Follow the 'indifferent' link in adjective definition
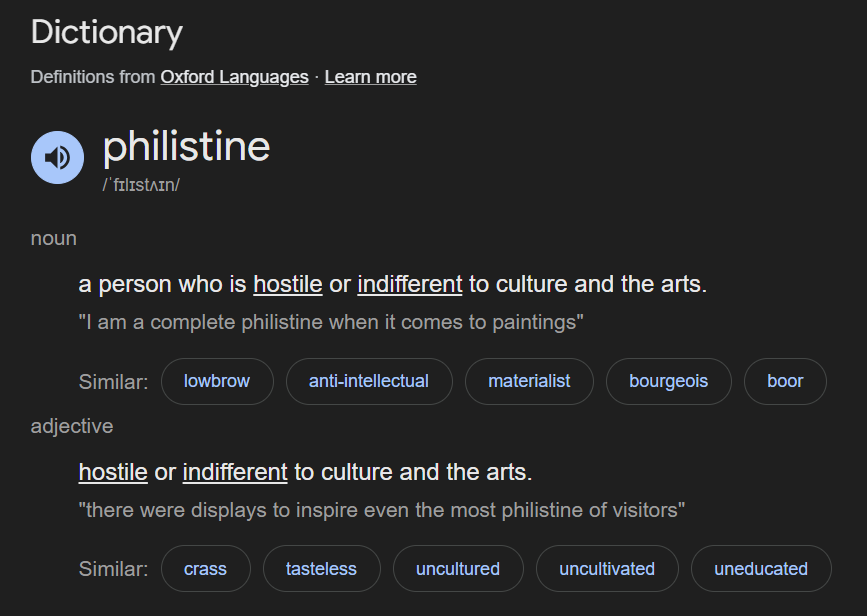The height and width of the screenshot is (616, 867). [x=235, y=471]
